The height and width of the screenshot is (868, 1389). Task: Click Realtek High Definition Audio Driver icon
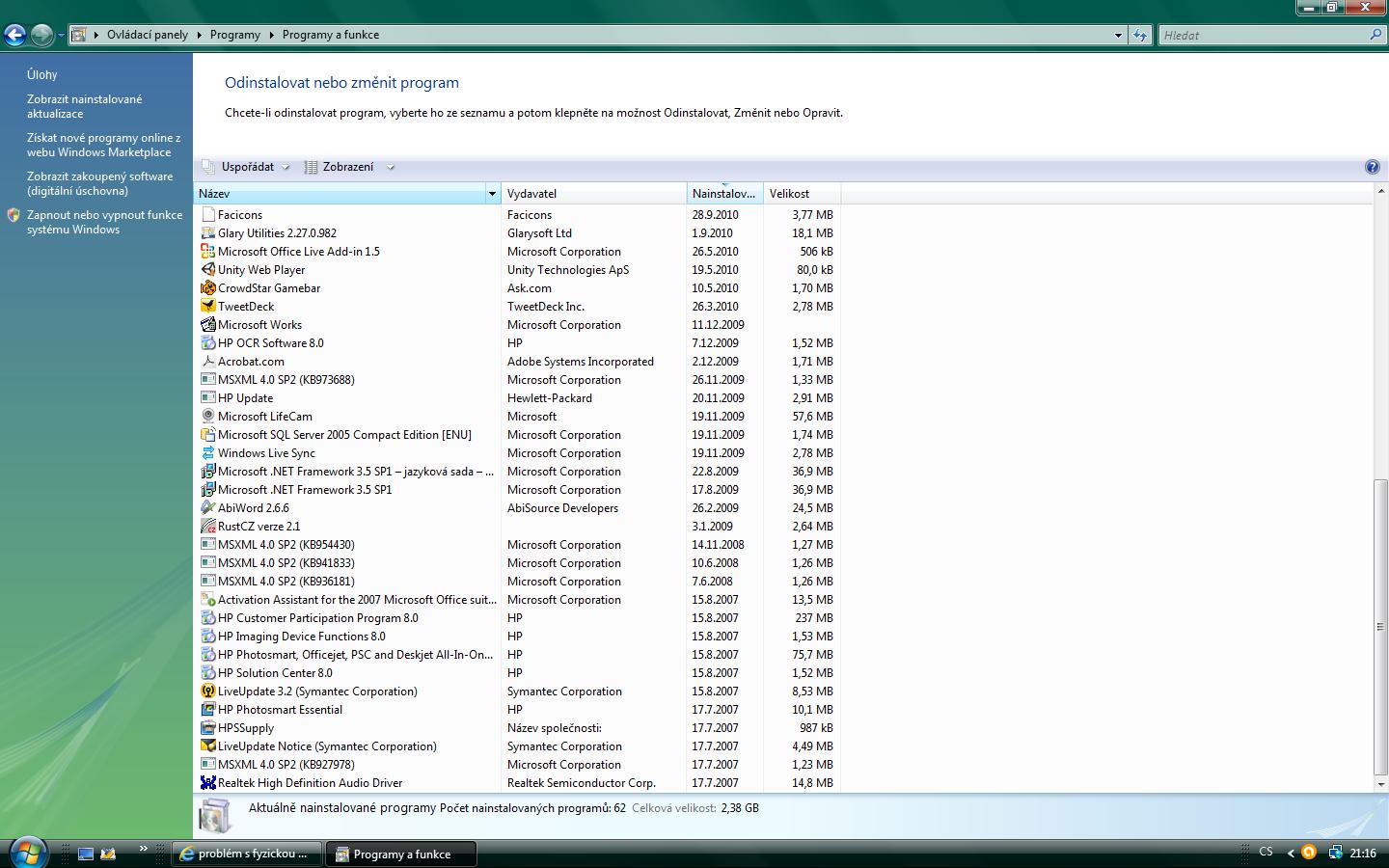pyautogui.click(x=207, y=783)
